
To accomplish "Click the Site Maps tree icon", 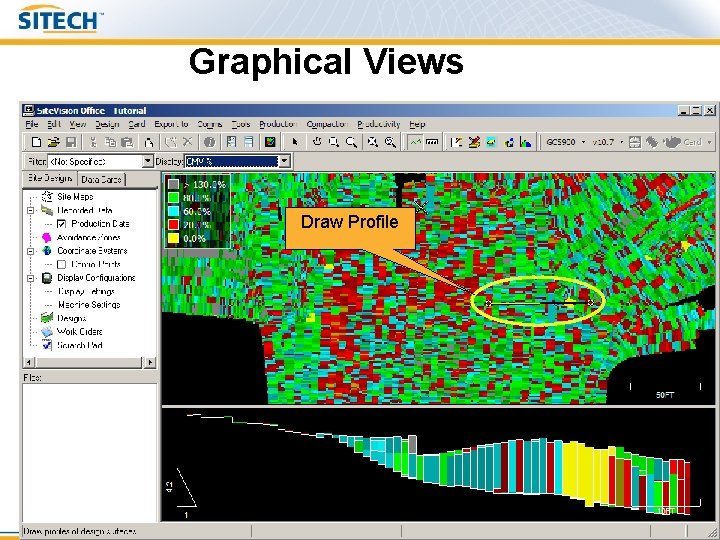I will pos(47,197).
